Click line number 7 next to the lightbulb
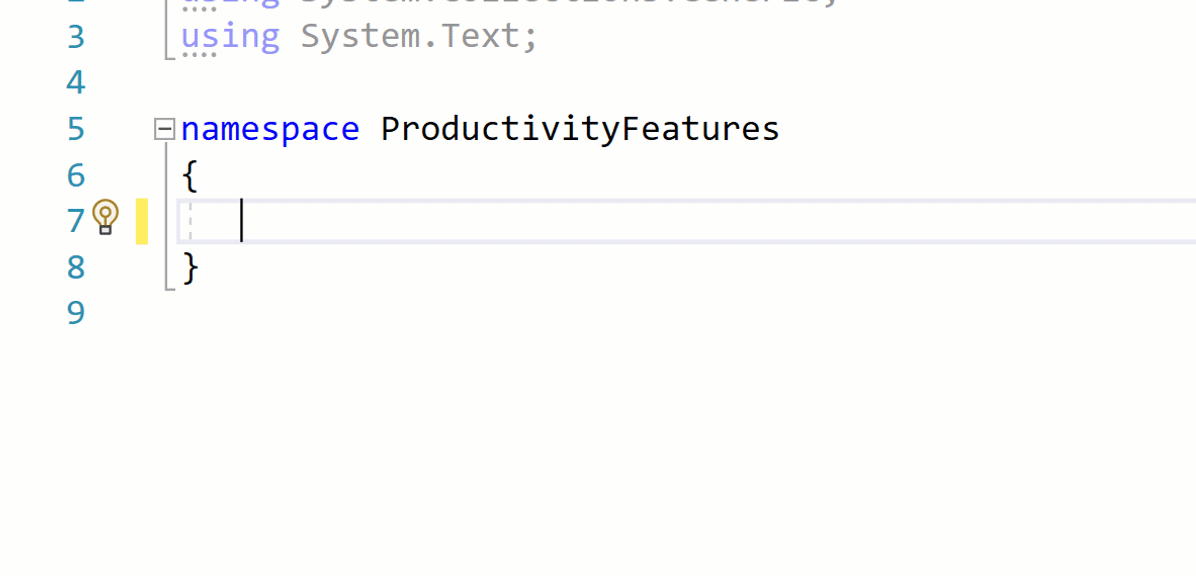The height and width of the screenshot is (576, 1196). pyautogui.click(x=76, y=221)
